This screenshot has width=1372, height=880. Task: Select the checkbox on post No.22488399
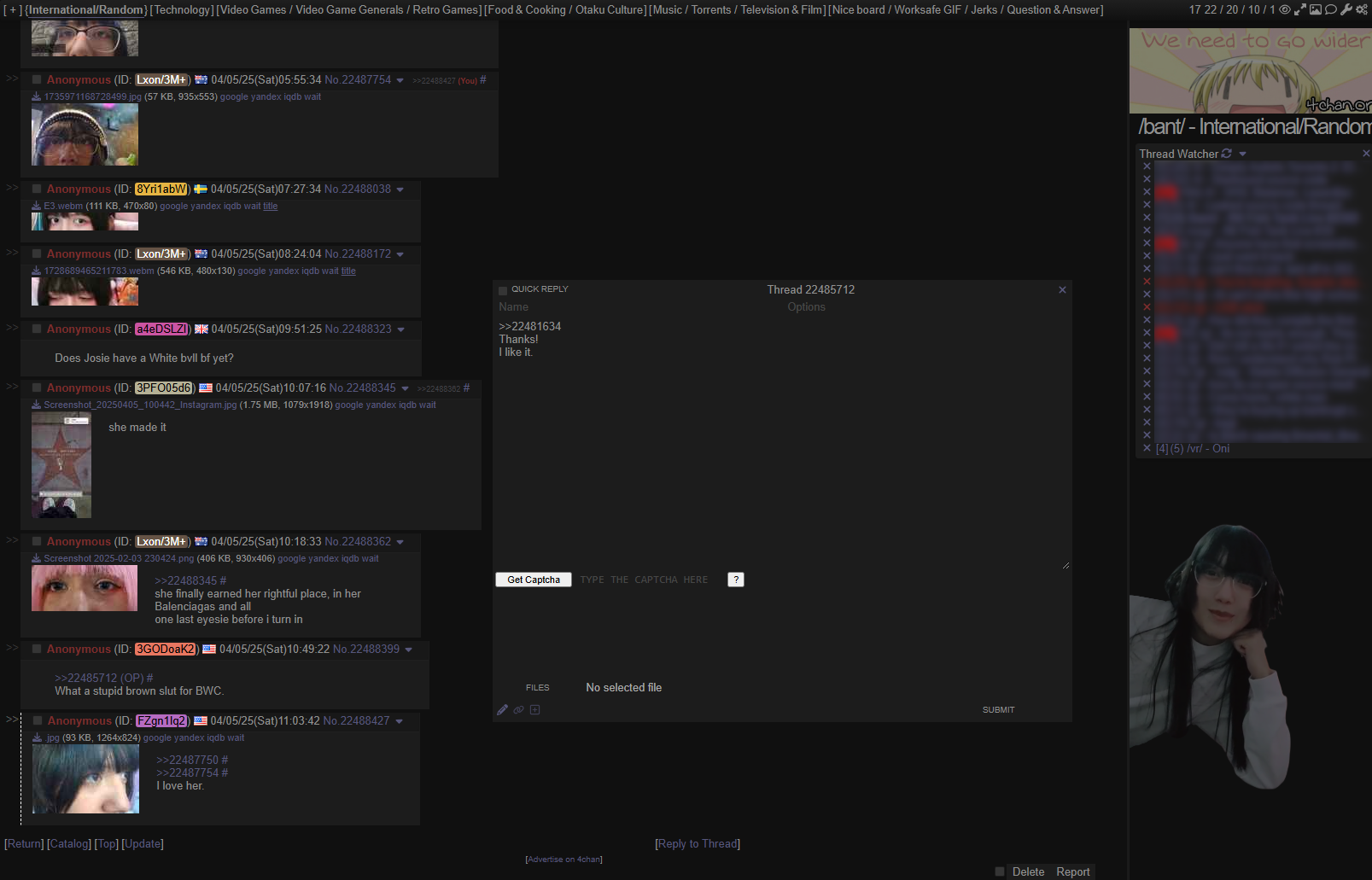point(37,649)
